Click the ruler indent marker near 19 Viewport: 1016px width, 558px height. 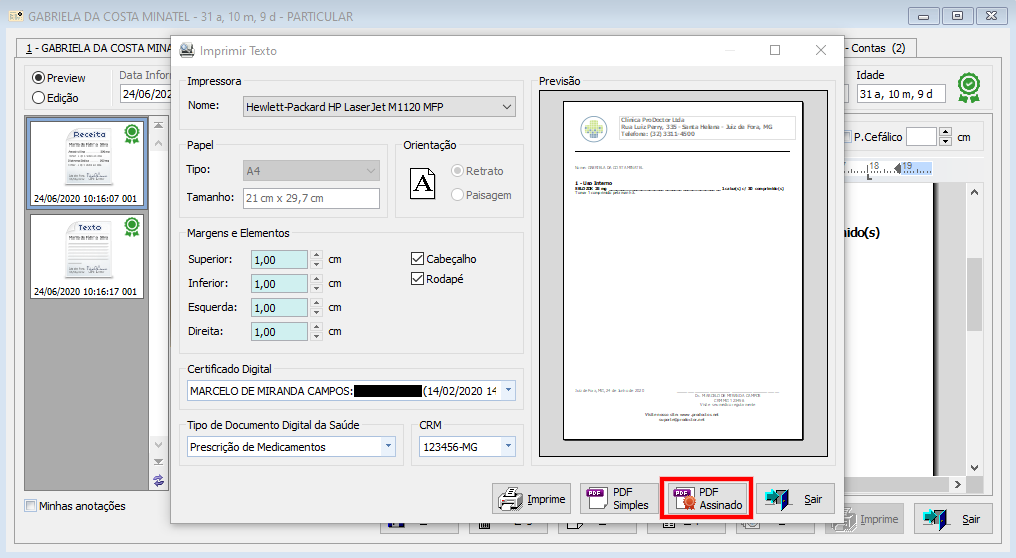(897, 168)
